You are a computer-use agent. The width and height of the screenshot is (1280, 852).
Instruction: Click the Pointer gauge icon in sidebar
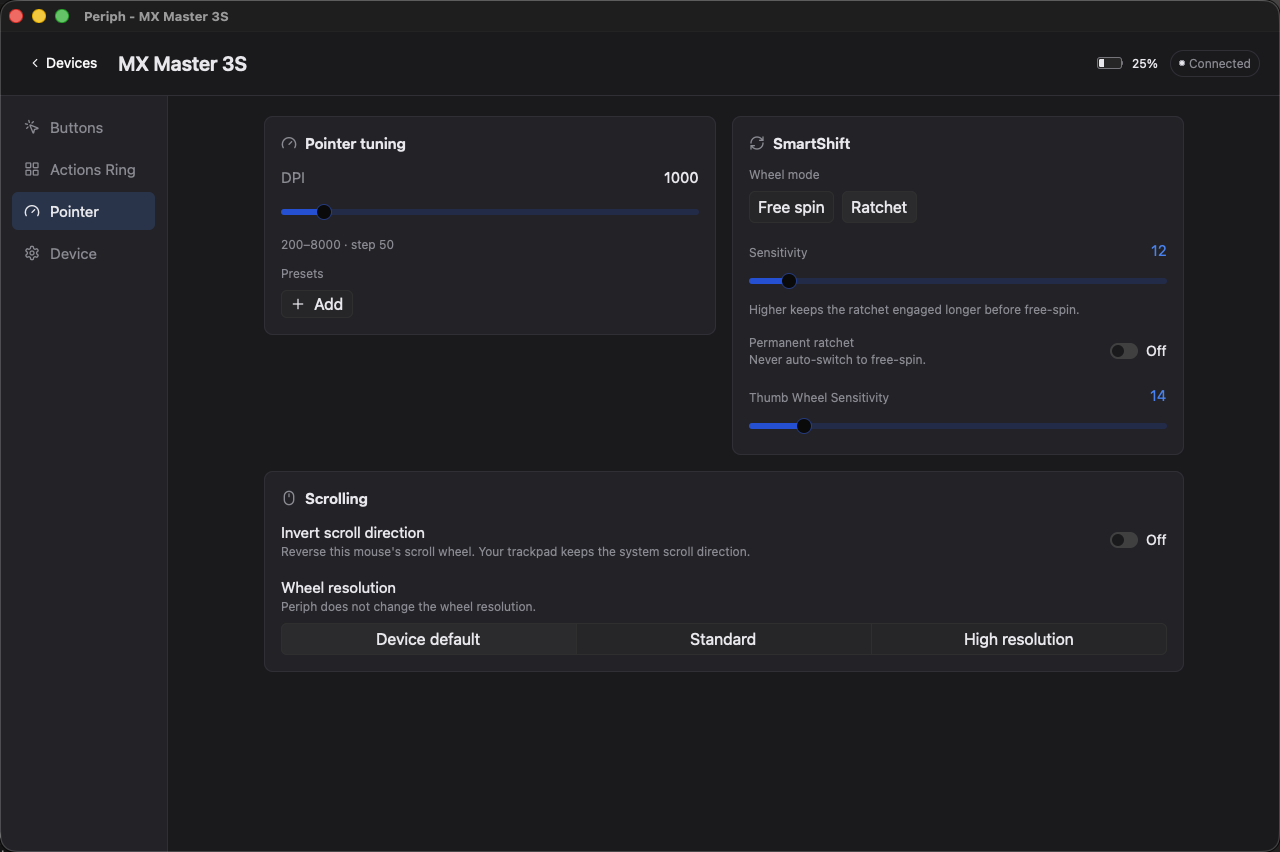(32, 212)
